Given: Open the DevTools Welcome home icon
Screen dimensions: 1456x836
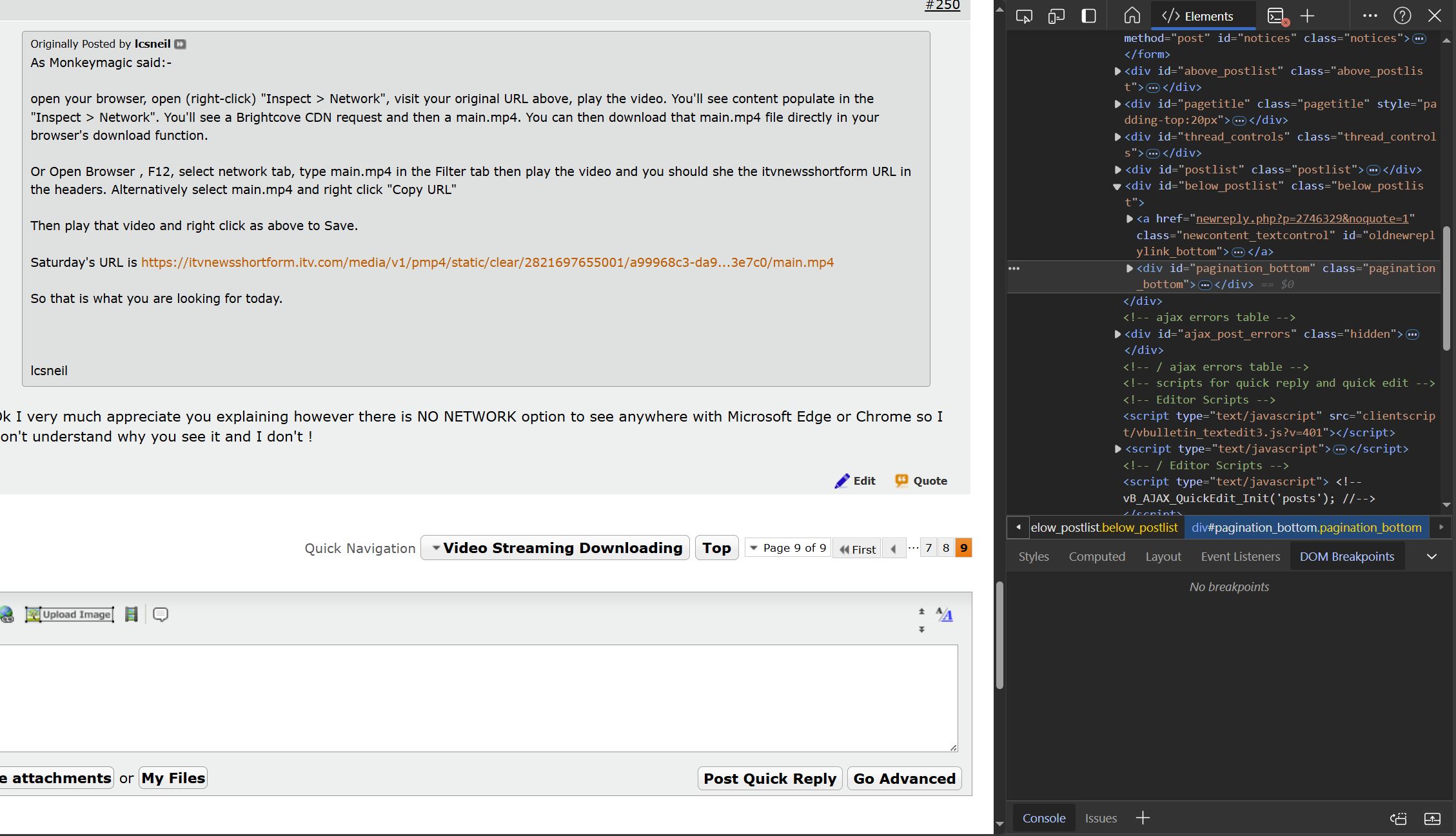Looking at the screenshot, I should click(x=1132, y=16).
